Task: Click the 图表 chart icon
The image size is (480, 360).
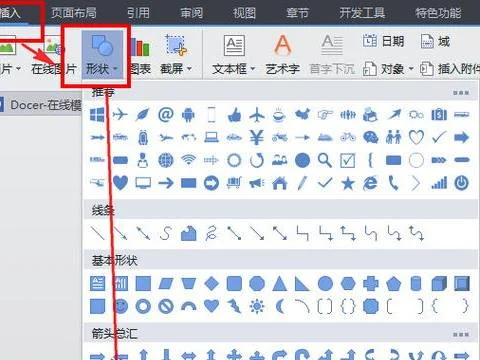Action: pos(140,55)
